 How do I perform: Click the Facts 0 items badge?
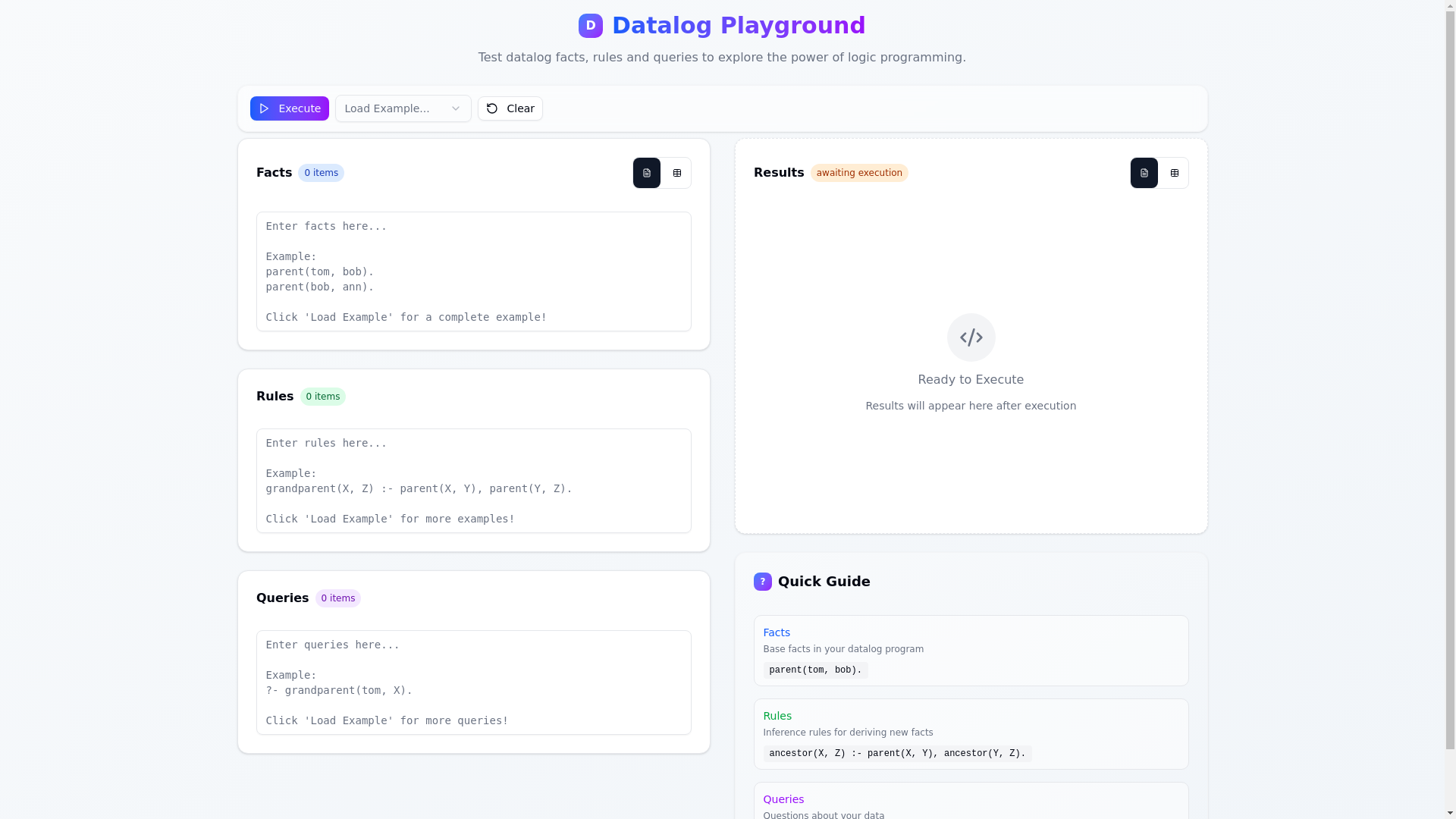pos(321,173)
